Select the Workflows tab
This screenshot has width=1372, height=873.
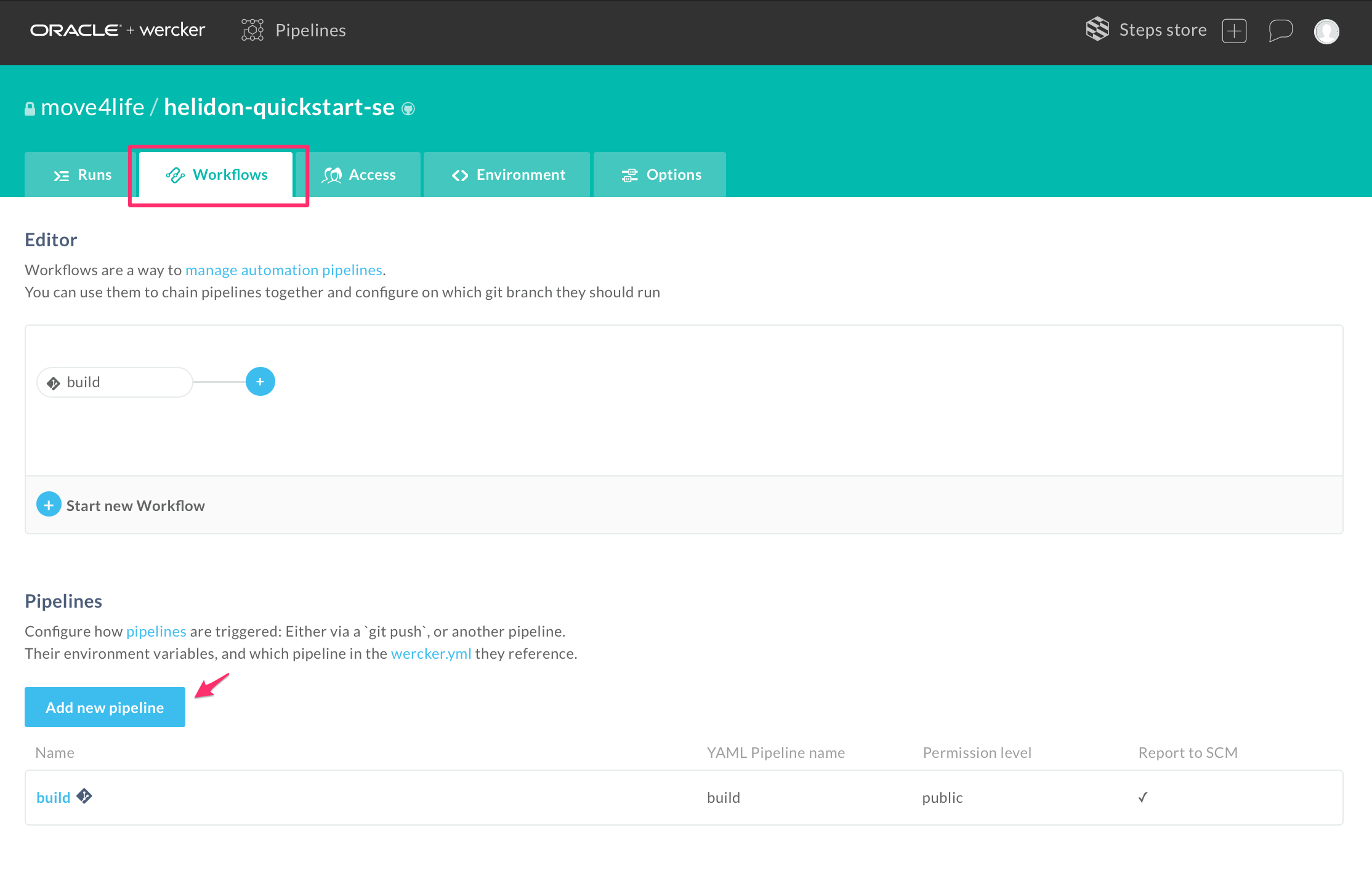(217, 175)
